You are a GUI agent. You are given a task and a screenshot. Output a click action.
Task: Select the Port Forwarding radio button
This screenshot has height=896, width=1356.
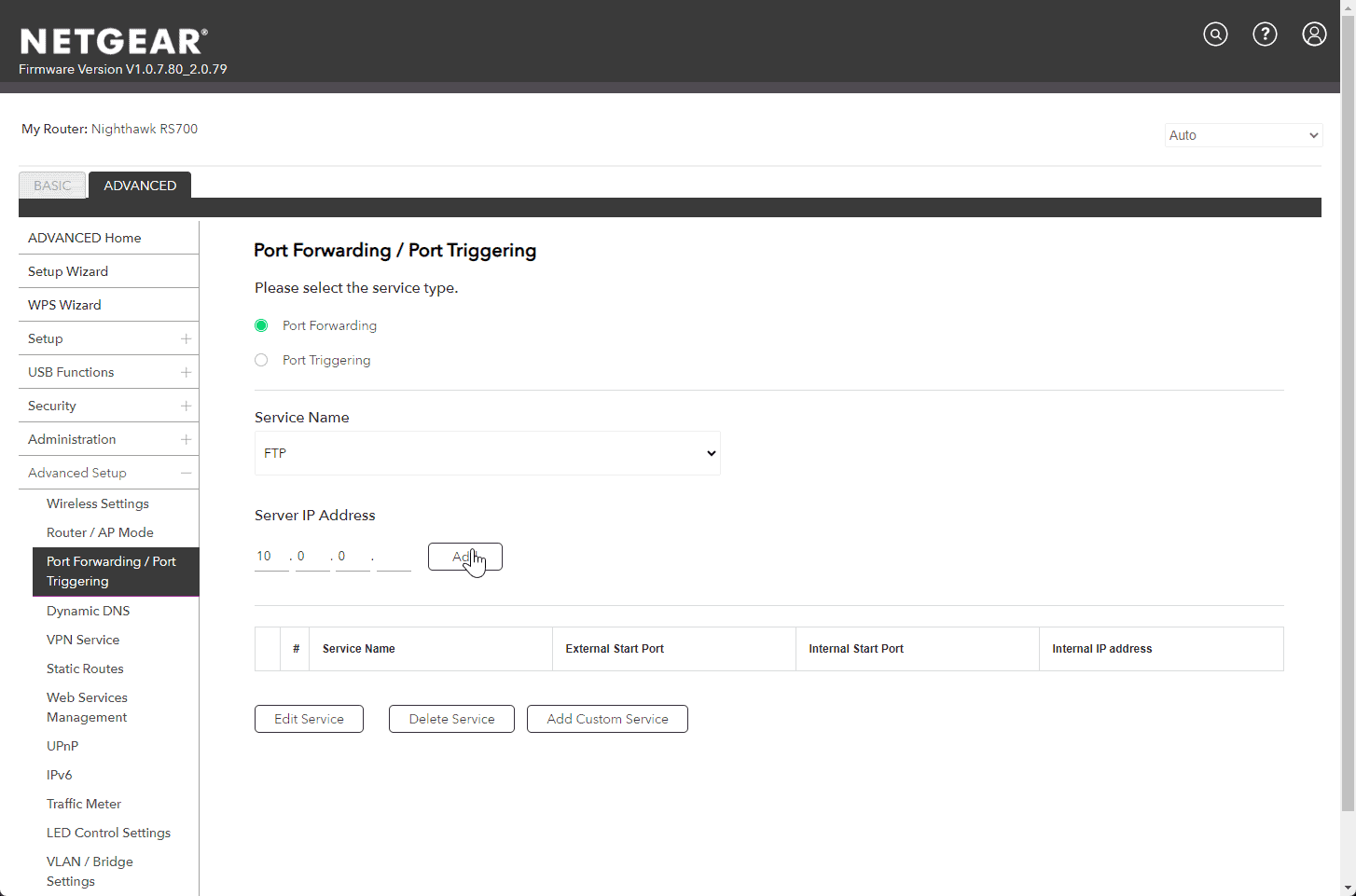point(261,325)
